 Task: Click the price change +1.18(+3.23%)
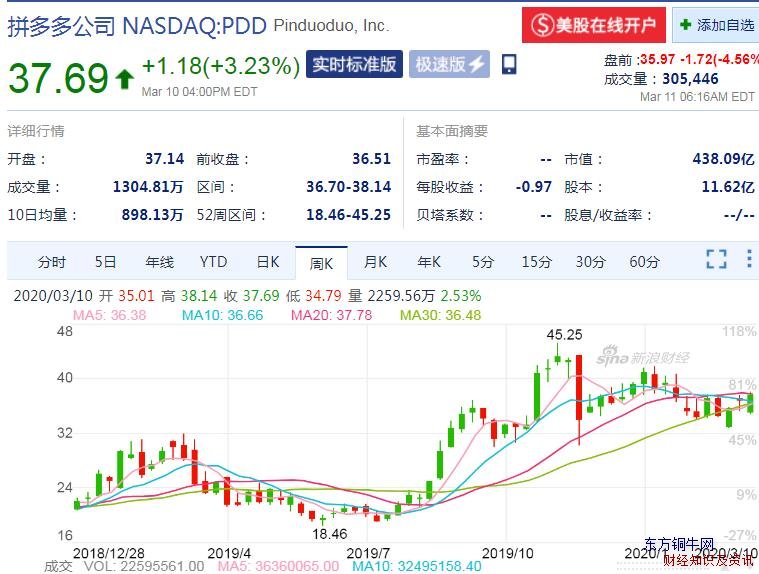pyautogui.click(x=221, y=66)
